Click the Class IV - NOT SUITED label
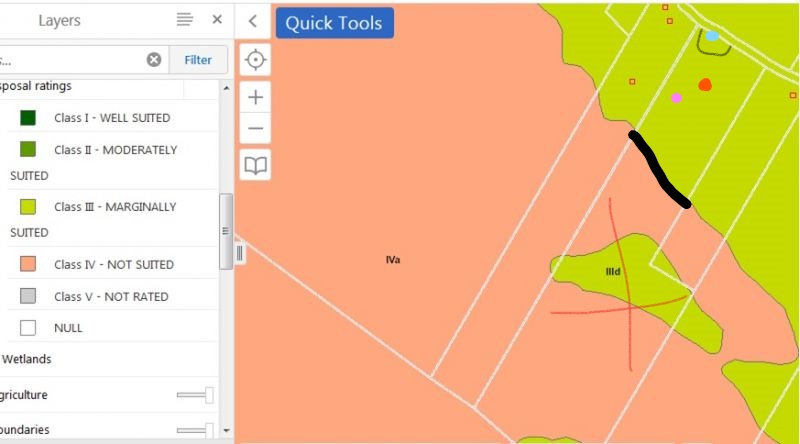The width and height of the screenshot is (800, 444). (x=114, y=264)
